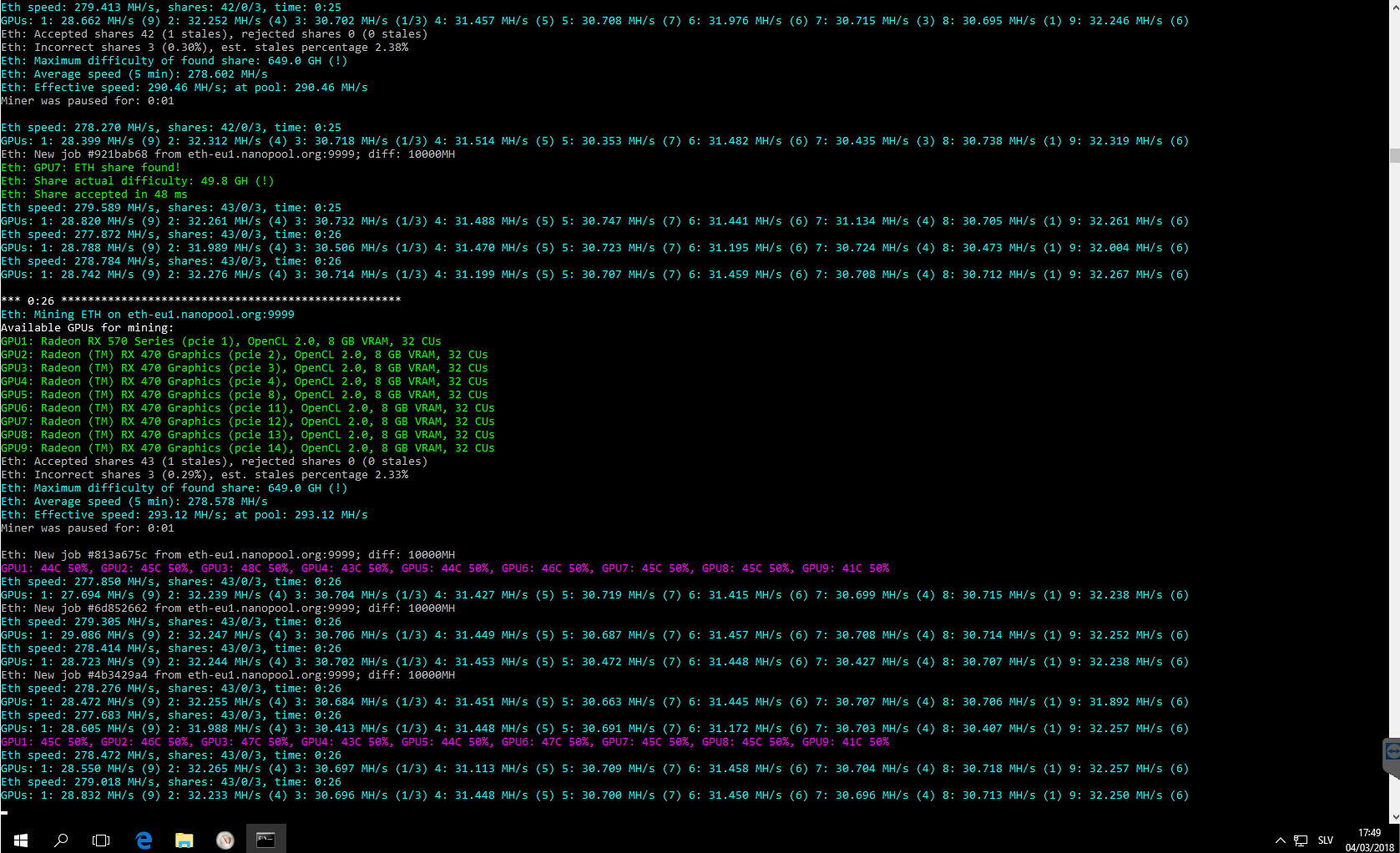This screenshot has height=853, width=1400.
Task: Click 'Eth speed: 279.589 MH/s' line
Action: [171, 208]
